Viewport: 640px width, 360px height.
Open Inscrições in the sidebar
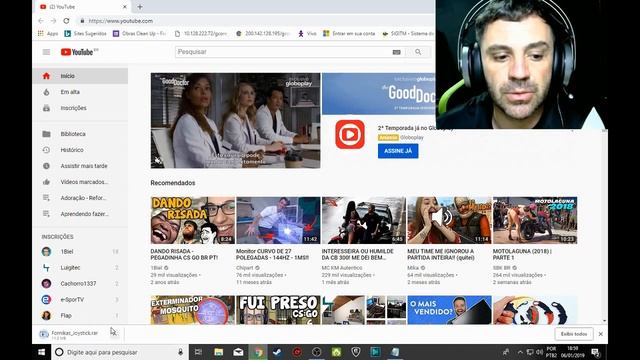click(x=80, y=108)
